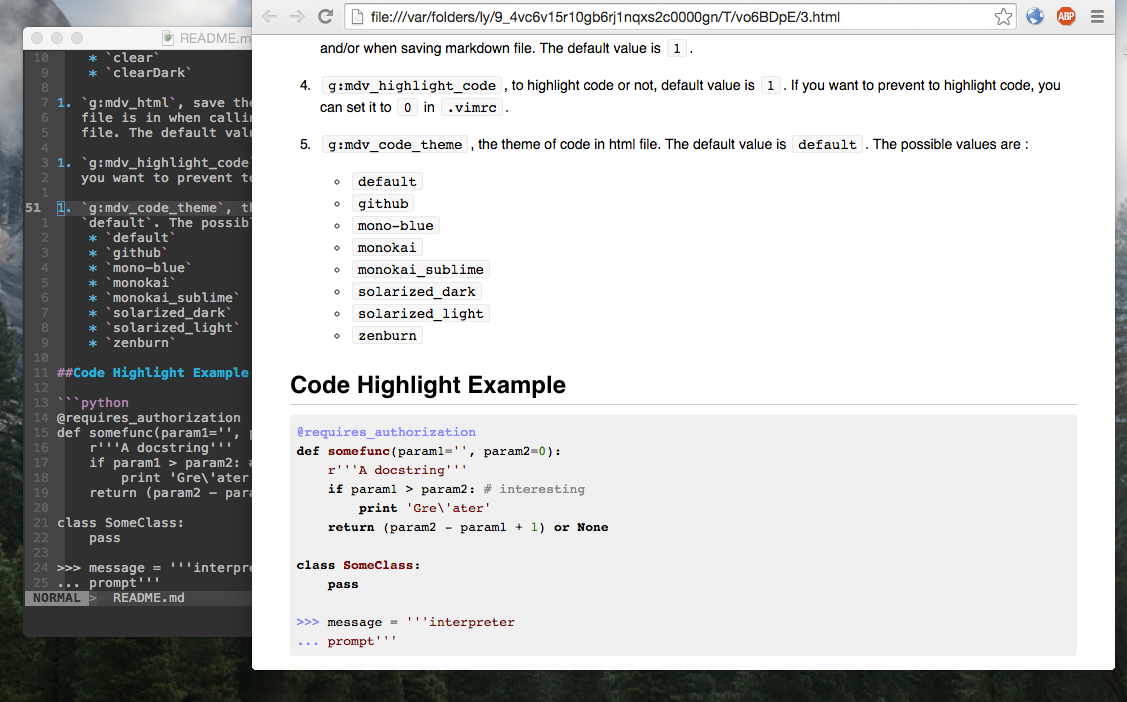Click the NORMAL mode indicator in Vim
The image size is (1127, 702).
coord(56,598)
